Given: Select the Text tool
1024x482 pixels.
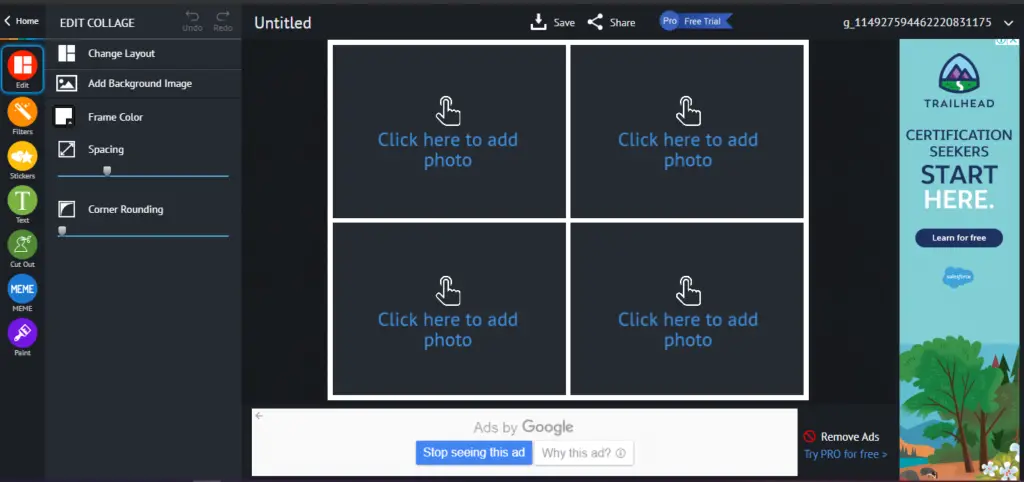Looking at the screenshot, I should coord(22,201).
